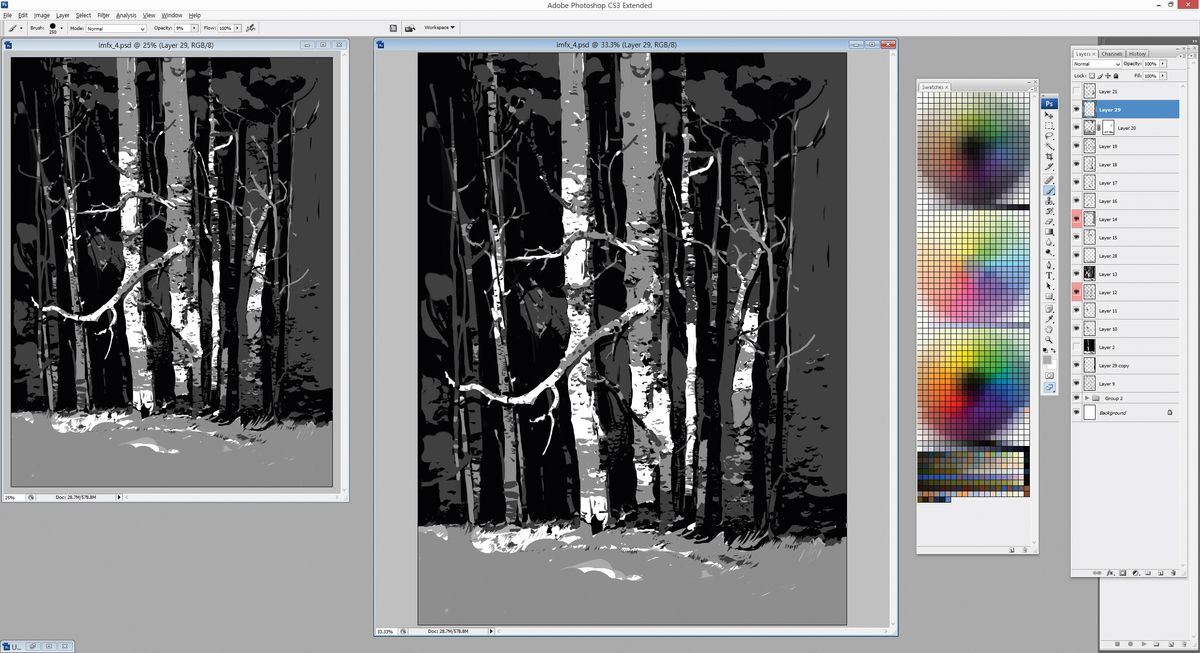Select the Clone Stamp tool
This screenshot has height=653, width=1200.
[x=1051, y=202]
